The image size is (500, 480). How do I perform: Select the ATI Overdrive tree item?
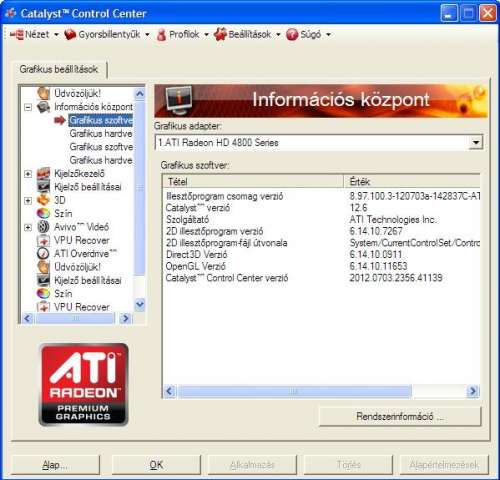(85, 254)
